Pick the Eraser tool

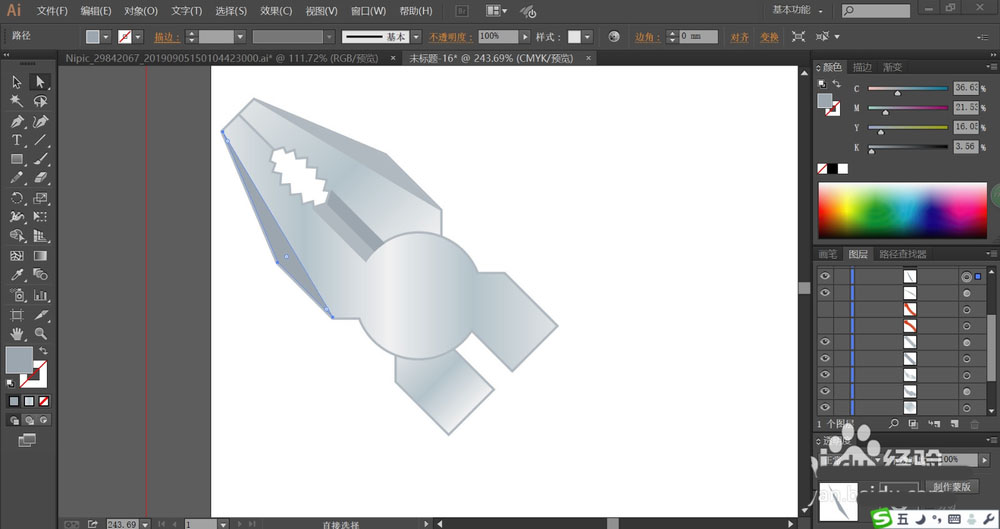[40, 178]
